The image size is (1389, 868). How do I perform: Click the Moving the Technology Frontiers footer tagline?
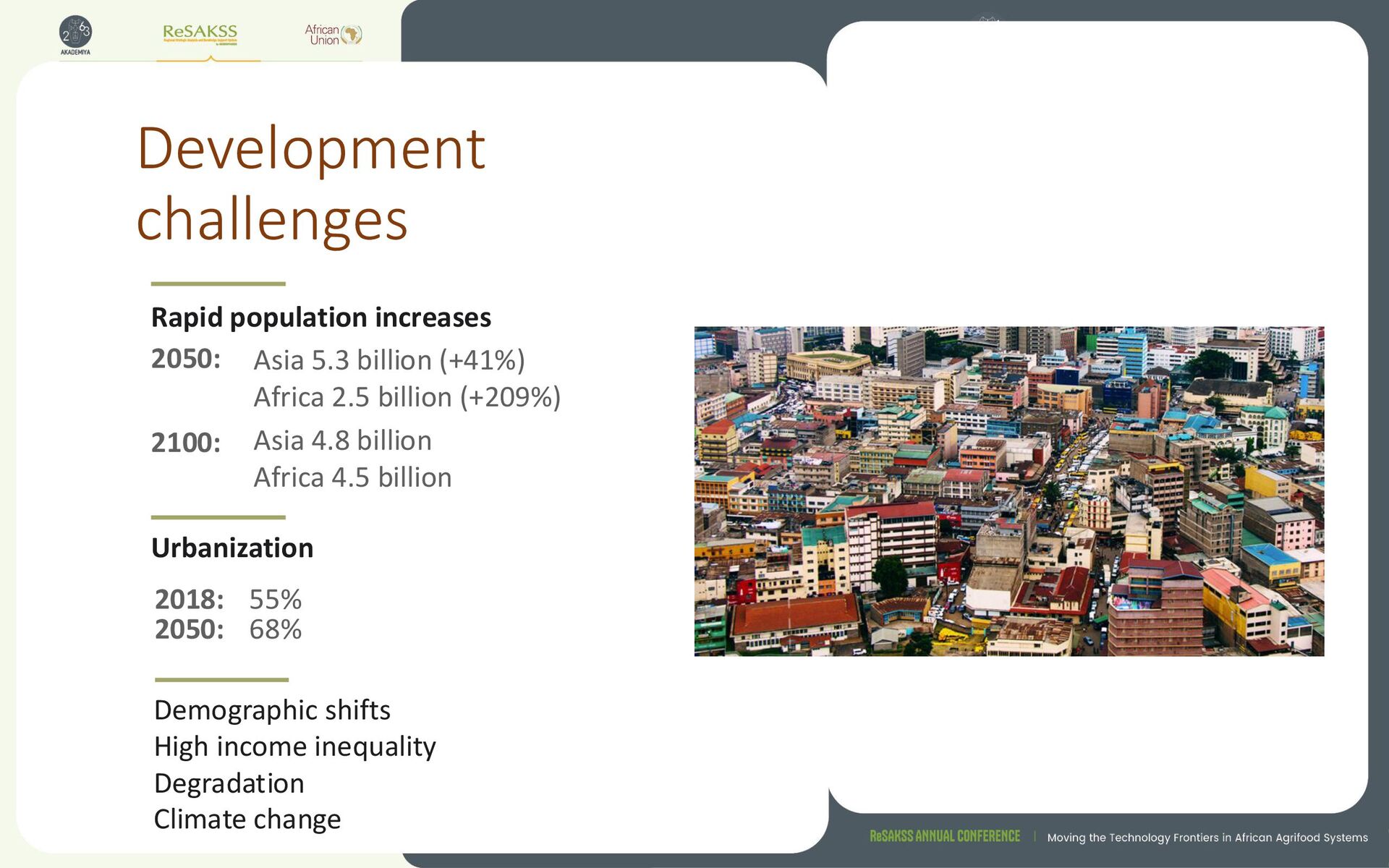[1207, 838]
